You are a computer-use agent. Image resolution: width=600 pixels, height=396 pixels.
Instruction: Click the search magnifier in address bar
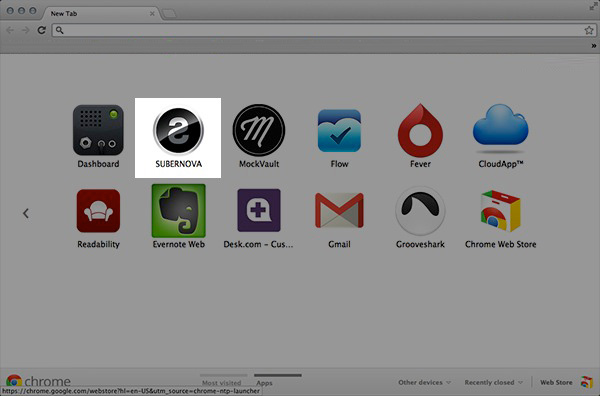click(60, 30)
